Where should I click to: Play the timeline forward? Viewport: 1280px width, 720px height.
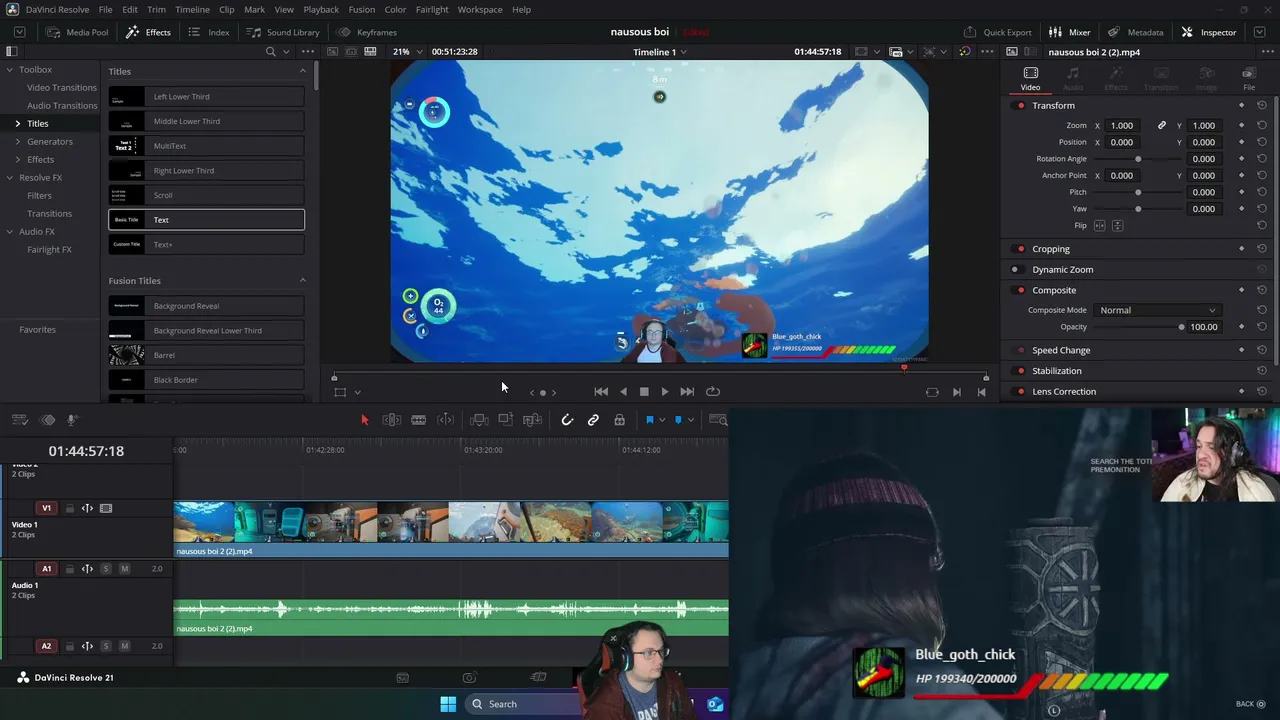point(665,392)
